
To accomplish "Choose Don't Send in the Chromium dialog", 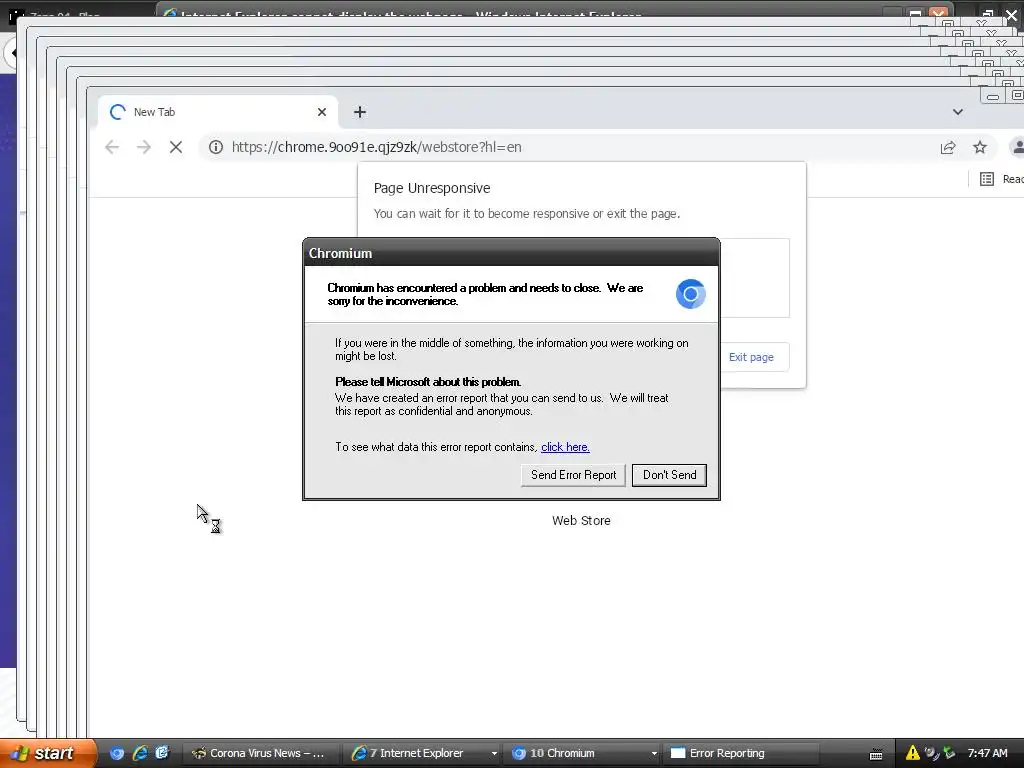I will 669,475.
